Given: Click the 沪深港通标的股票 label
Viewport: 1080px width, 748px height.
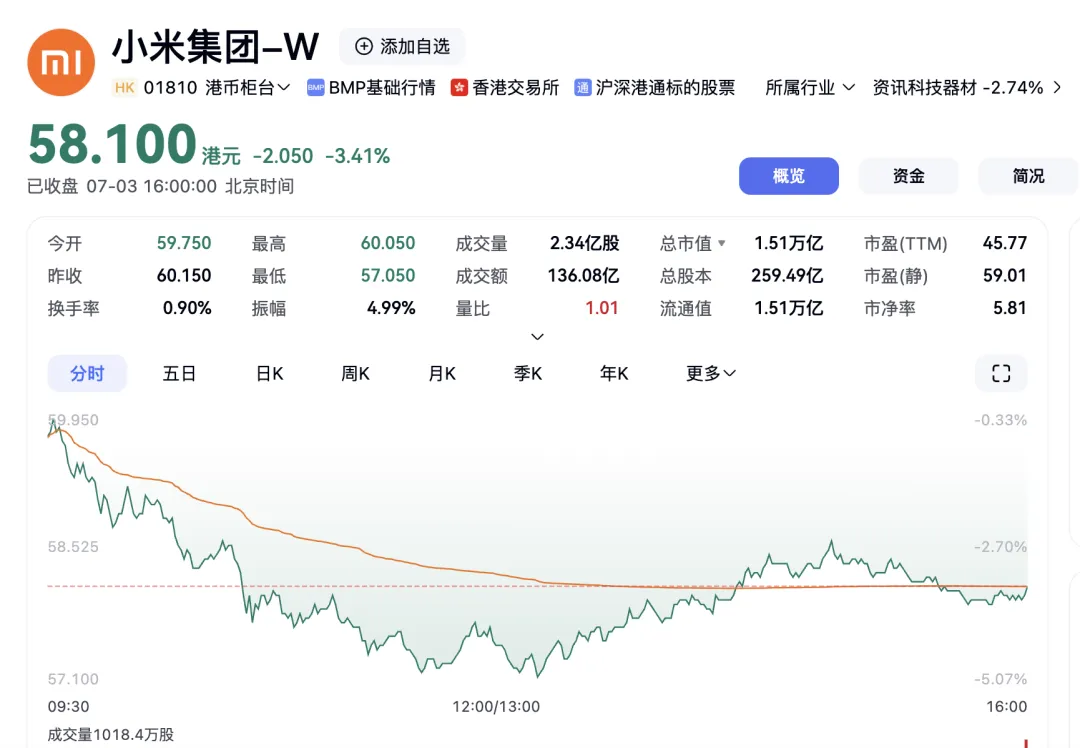Looking at the screenshot, I should click(665, 87).
